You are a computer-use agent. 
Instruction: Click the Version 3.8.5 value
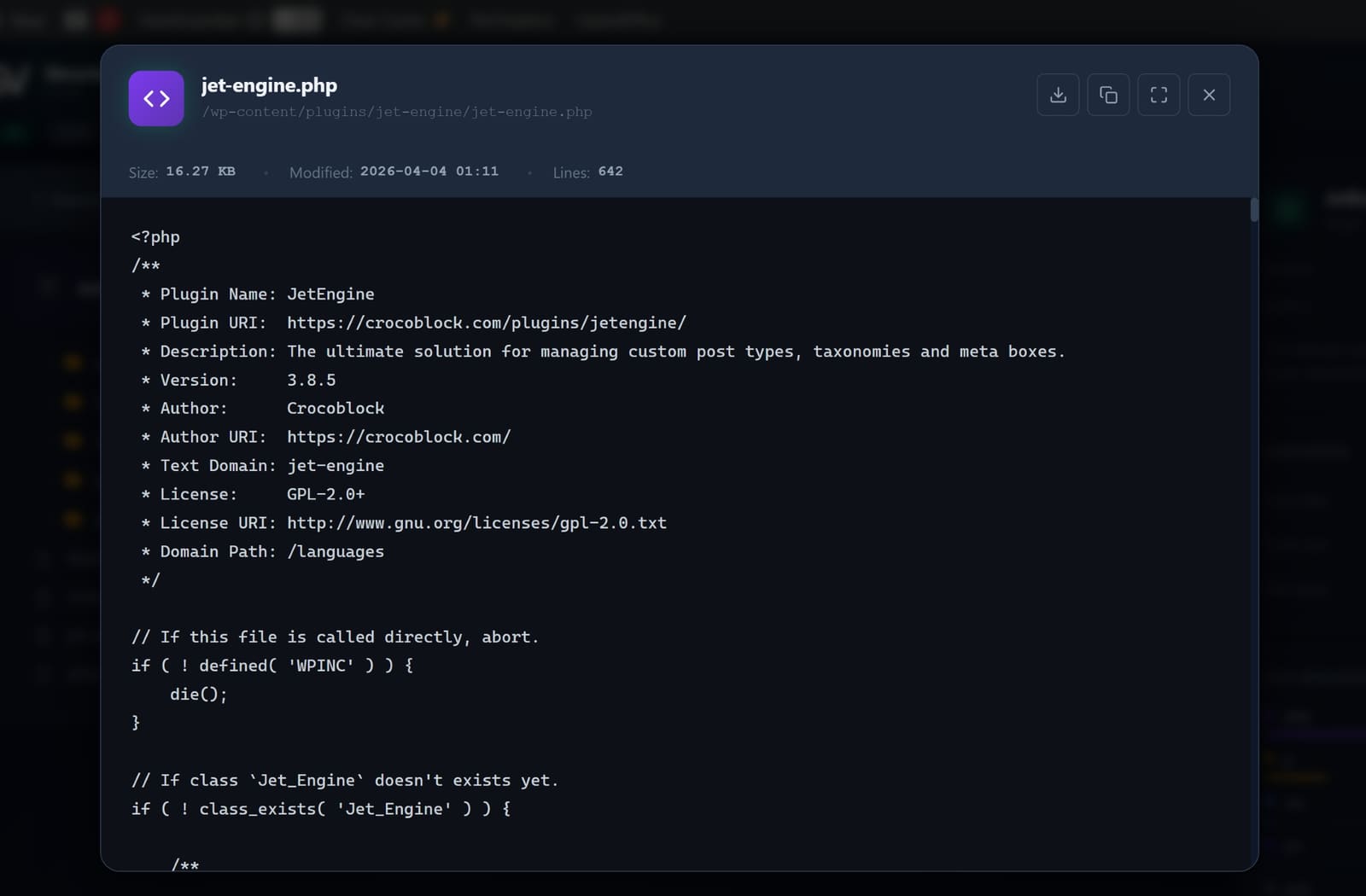pos(312,380)
